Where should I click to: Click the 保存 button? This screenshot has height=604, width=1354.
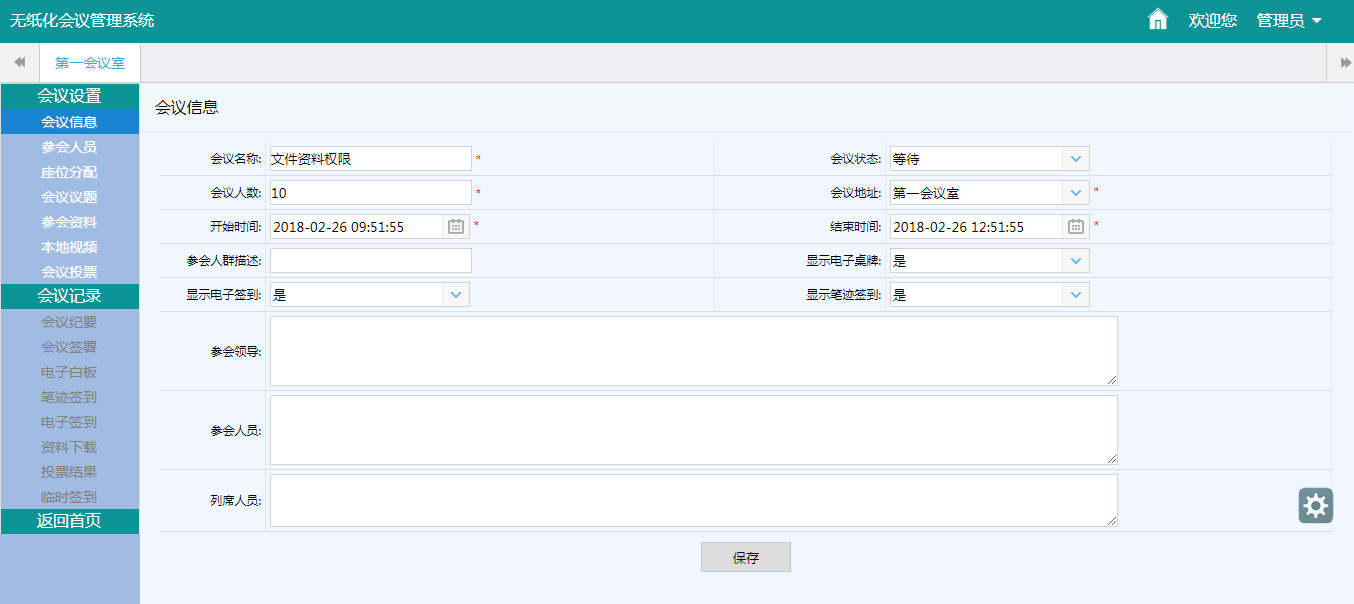pyautogui.click(x=745, y=558)
